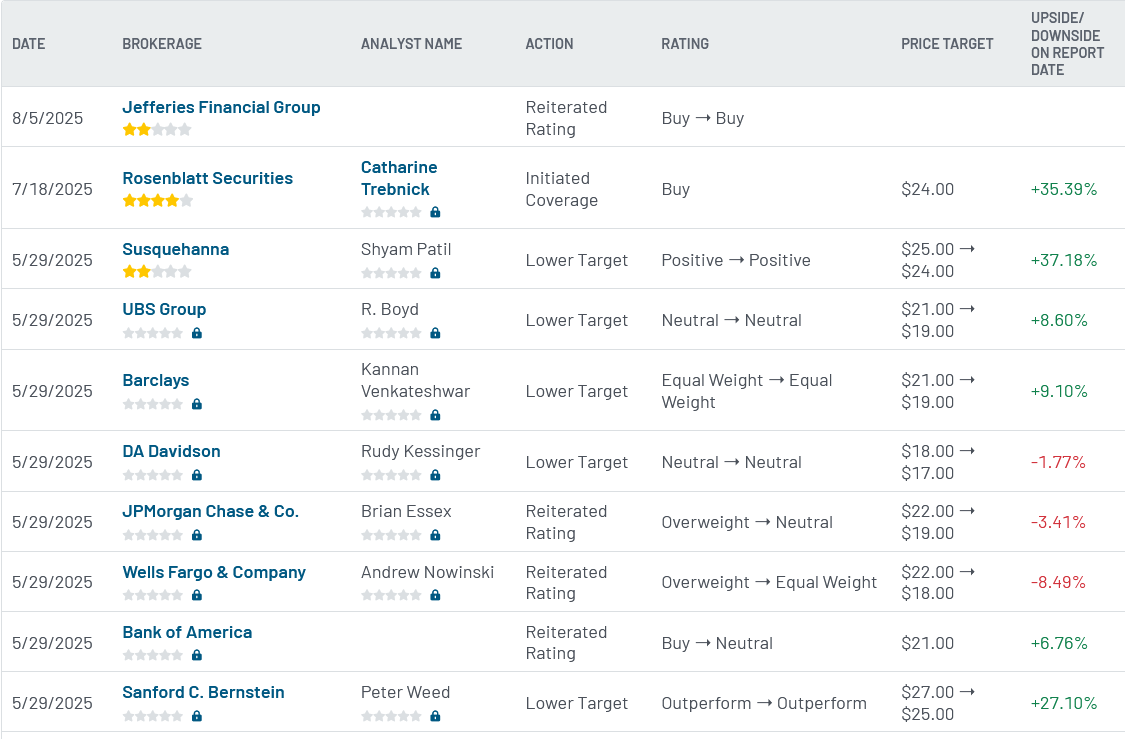Select $27.00 → $25.00 price target
Viewport: 1125px width, 739px height.
pos(938,704)
